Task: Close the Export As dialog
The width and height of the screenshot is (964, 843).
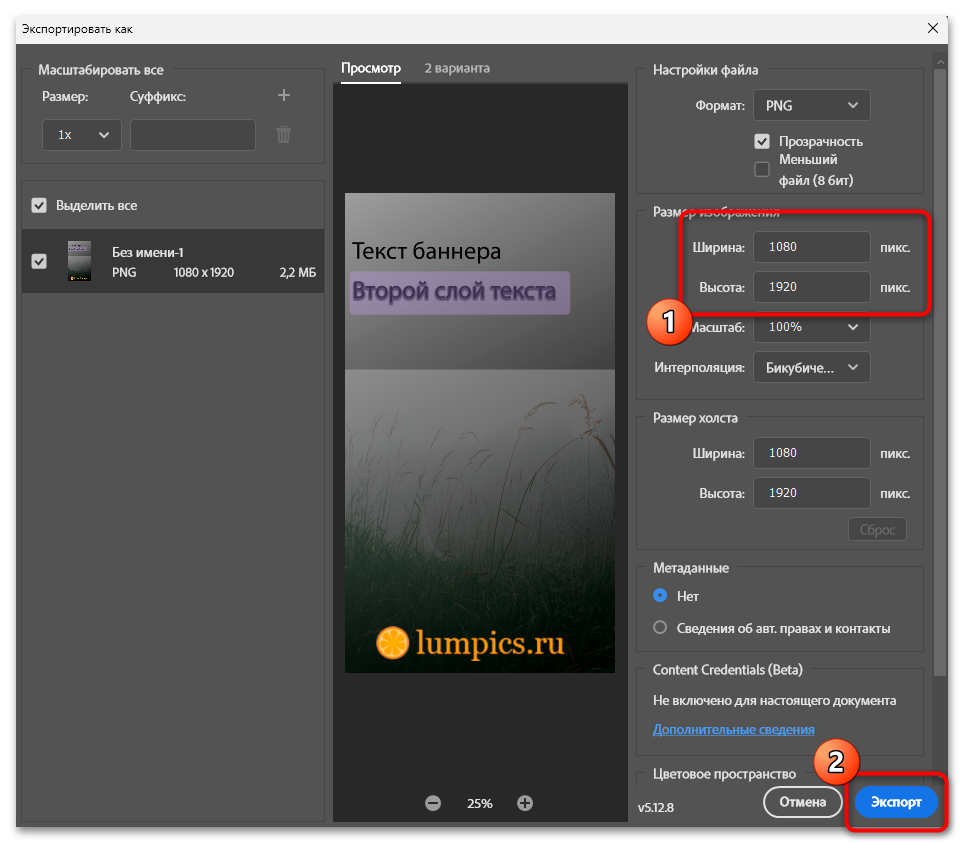Action: pyautogui.click(x=933, y=28)
